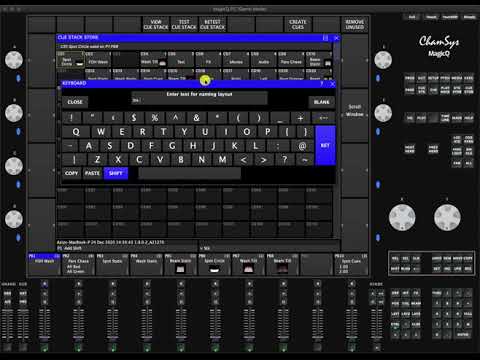Click the @ key on the keyboard
Screen dimensions: 480x360
(x=302, y=146)
